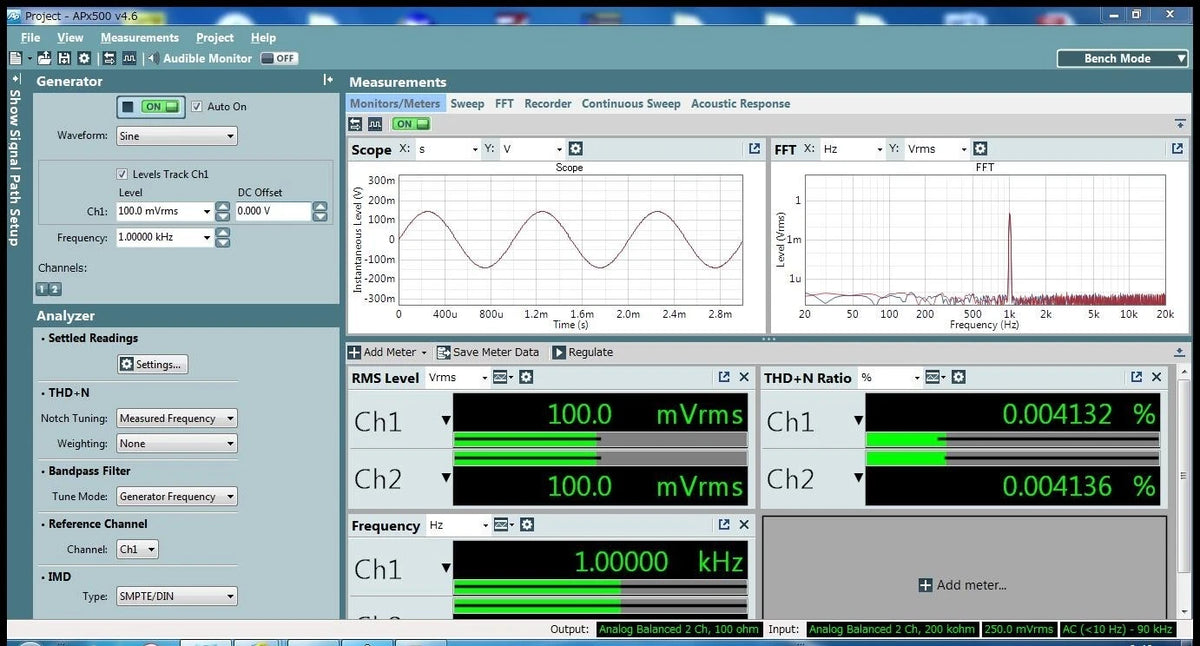Open the Waveform dropdown showing Sine

coord(176,135)
